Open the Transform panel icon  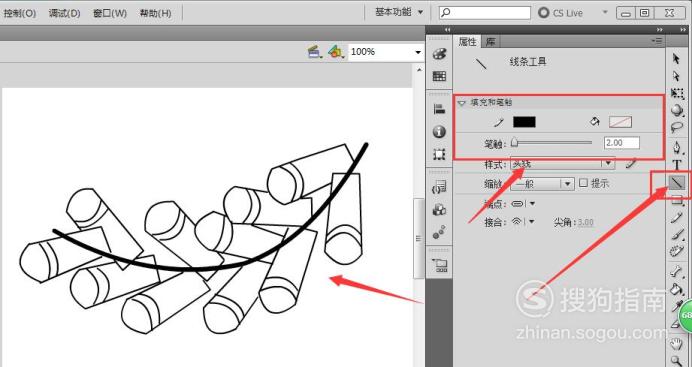coord(439,154)
